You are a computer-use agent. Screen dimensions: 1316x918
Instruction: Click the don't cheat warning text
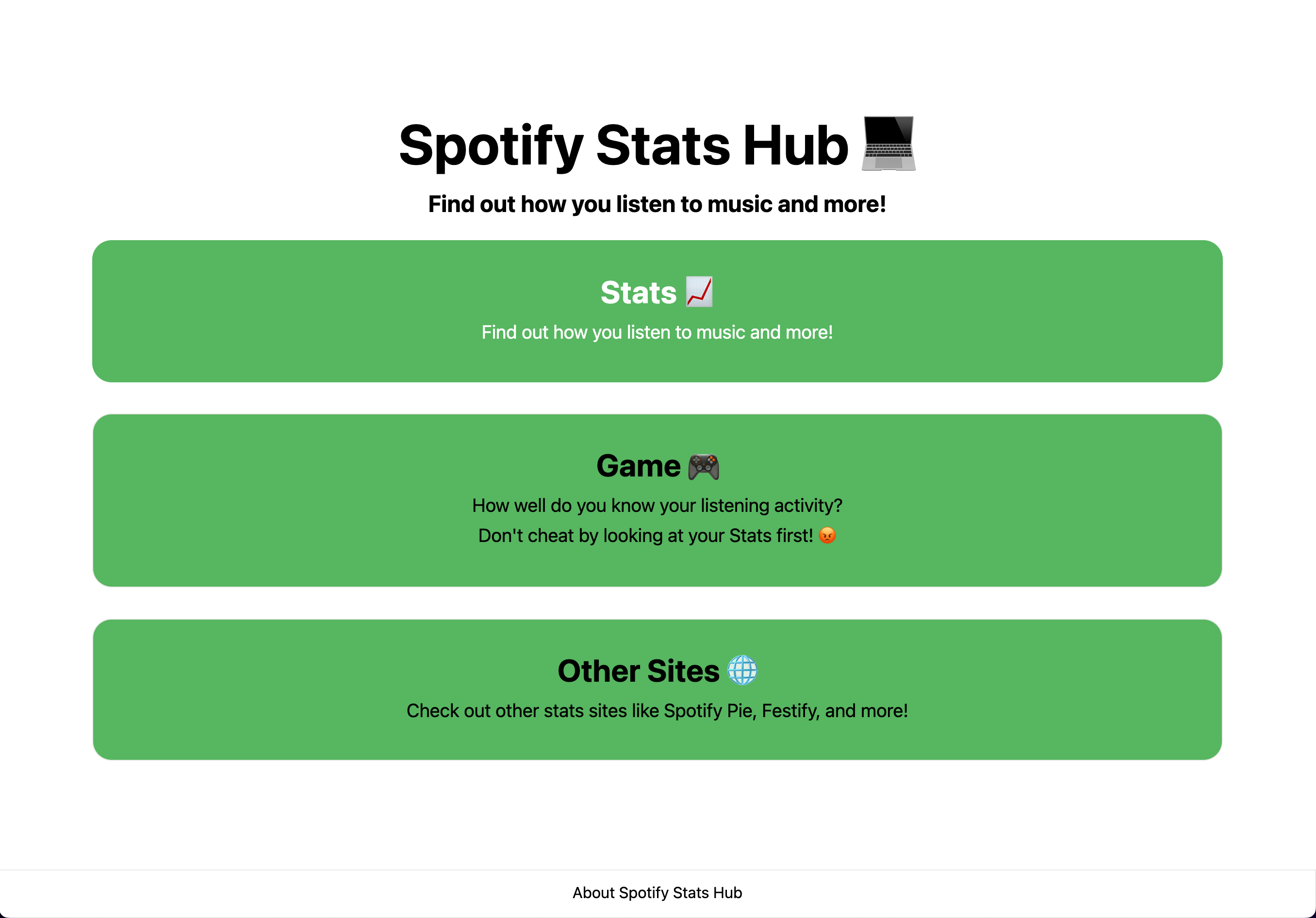coord(657,535)
